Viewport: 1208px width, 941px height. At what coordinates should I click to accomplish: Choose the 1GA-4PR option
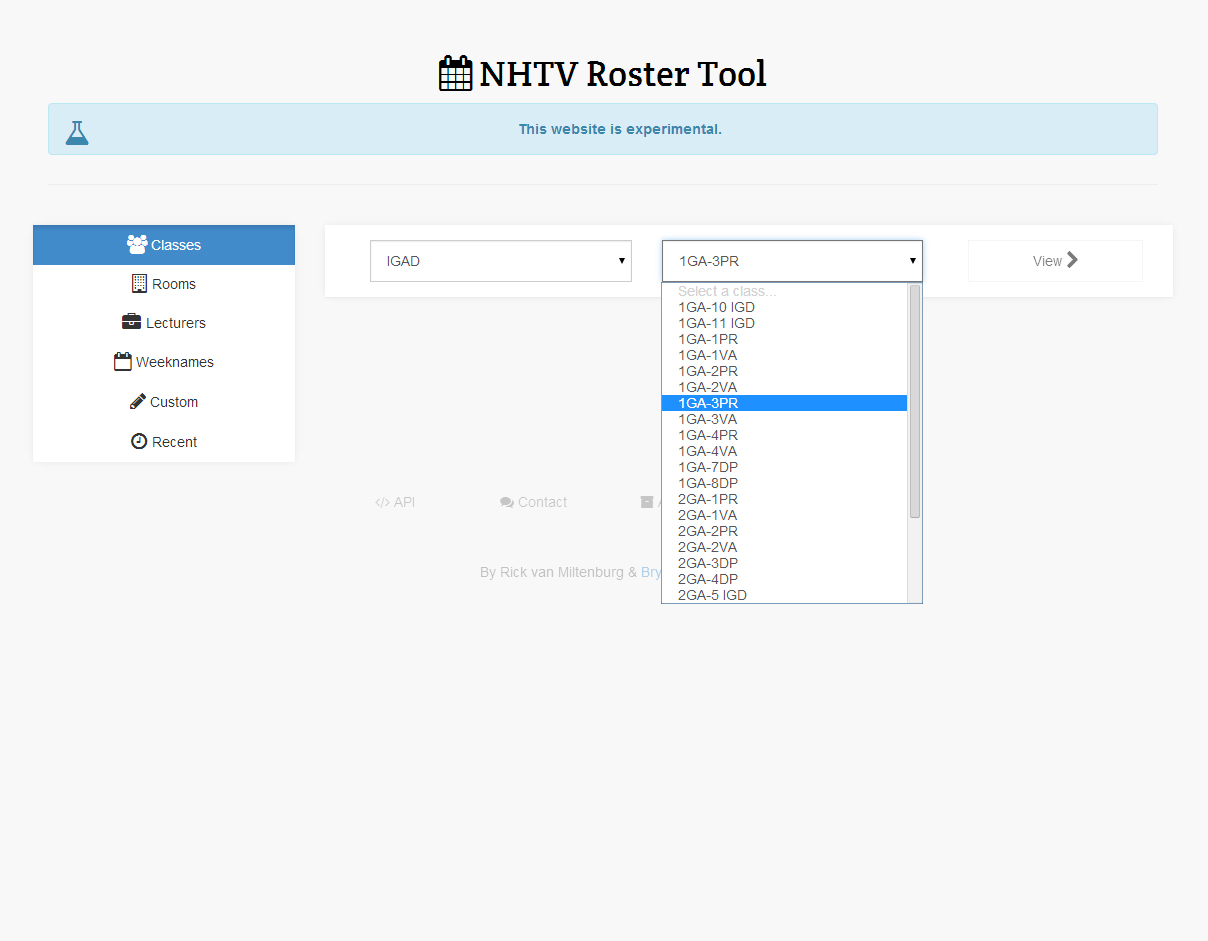coord(784,435)
